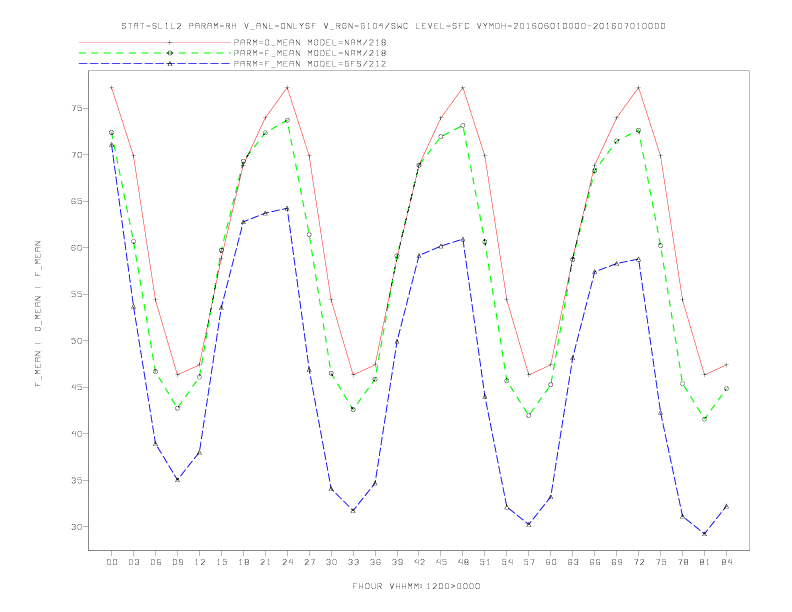Click the x-axis tick label 48
This screenshot has width=792, height=612.
coord(463,562)
